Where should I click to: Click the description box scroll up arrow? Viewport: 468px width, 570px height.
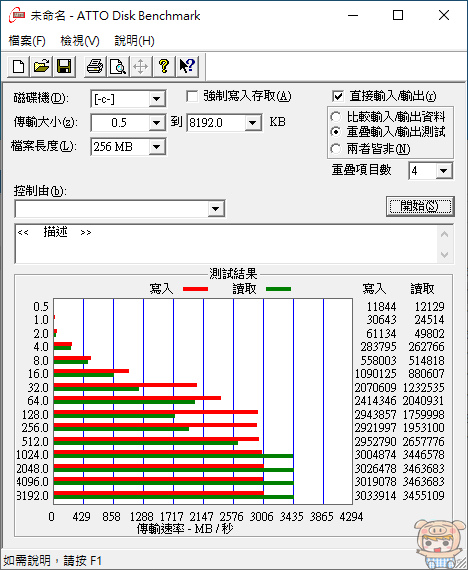point(444,234)
